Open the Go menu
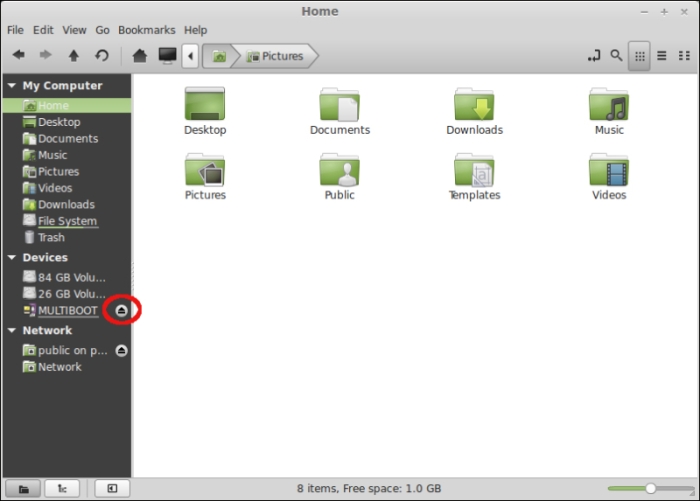 (102, 30)
